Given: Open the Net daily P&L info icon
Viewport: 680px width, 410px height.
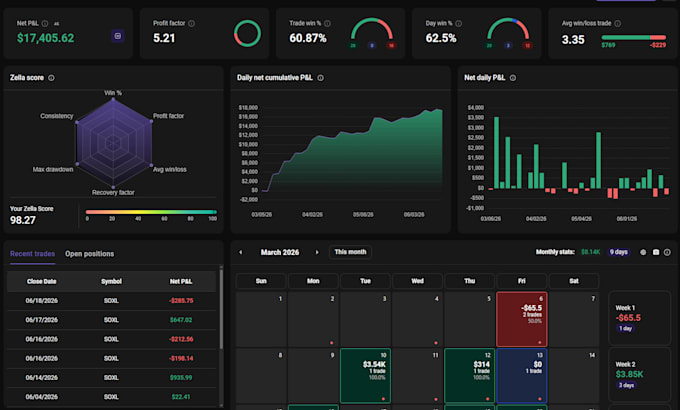Looking at the screenshot, I should [x=513, y=78].
